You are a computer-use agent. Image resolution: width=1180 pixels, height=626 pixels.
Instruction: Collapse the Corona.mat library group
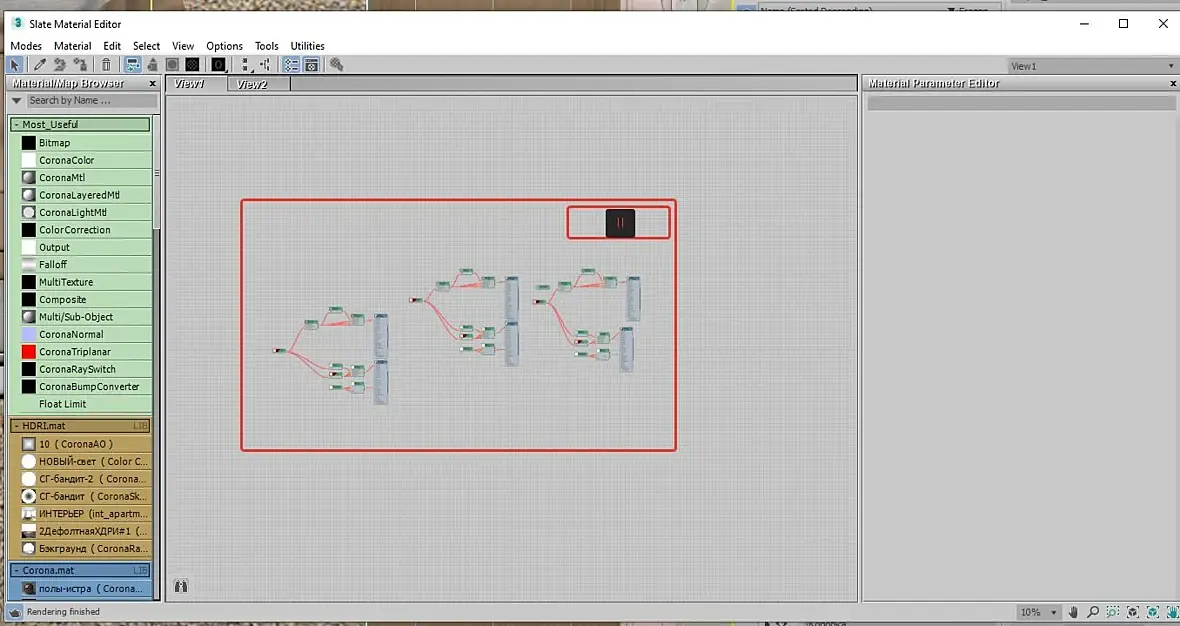(17, 570)
